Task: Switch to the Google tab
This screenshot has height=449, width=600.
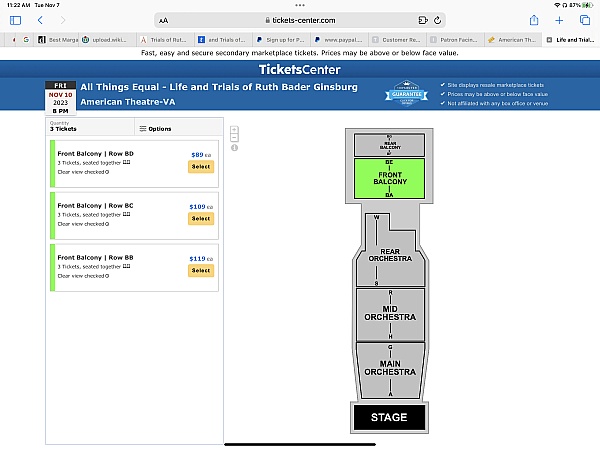Action: click(26, 39)
